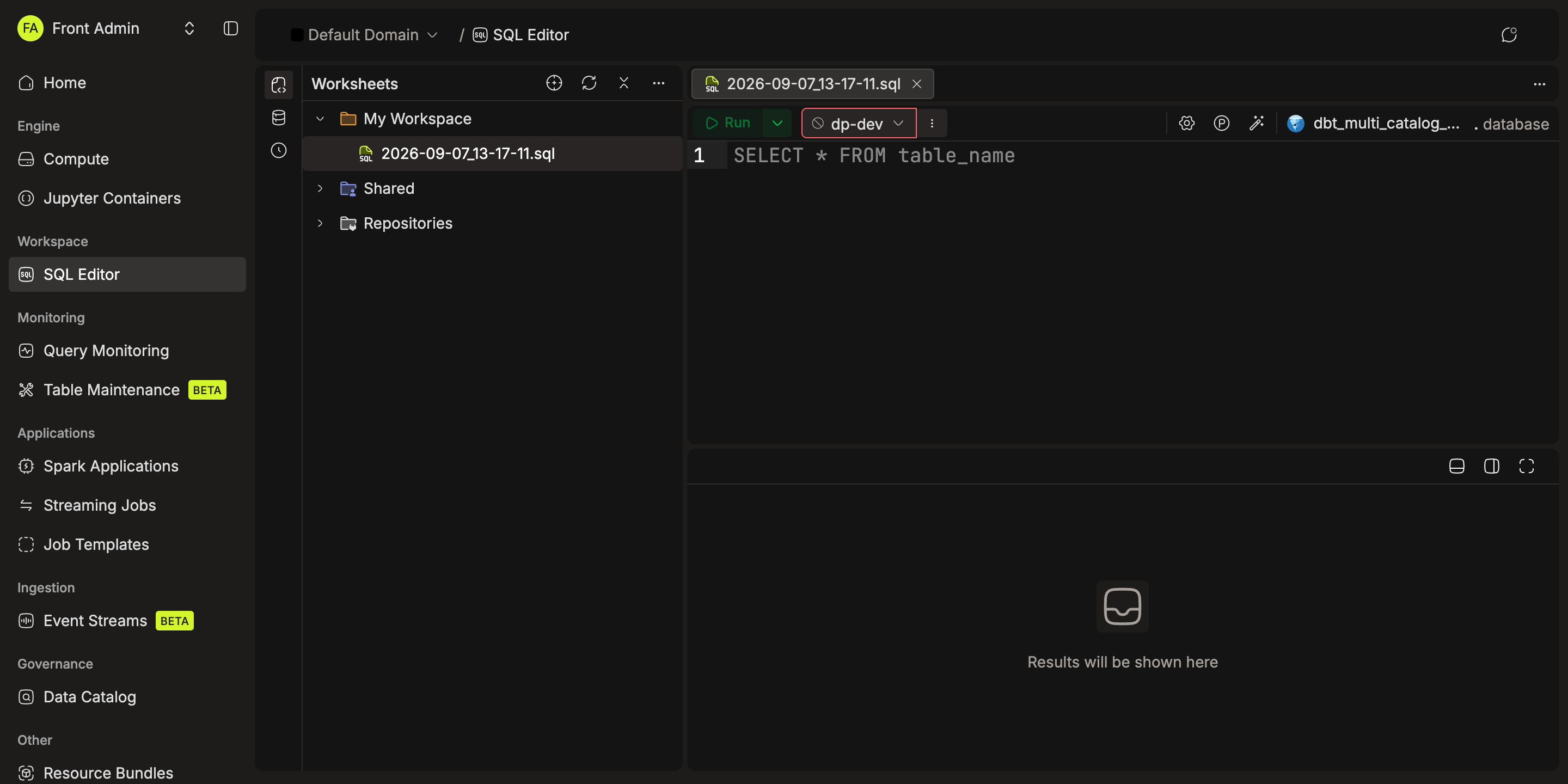Click the Query Monitoring icon

coord(26,350)
